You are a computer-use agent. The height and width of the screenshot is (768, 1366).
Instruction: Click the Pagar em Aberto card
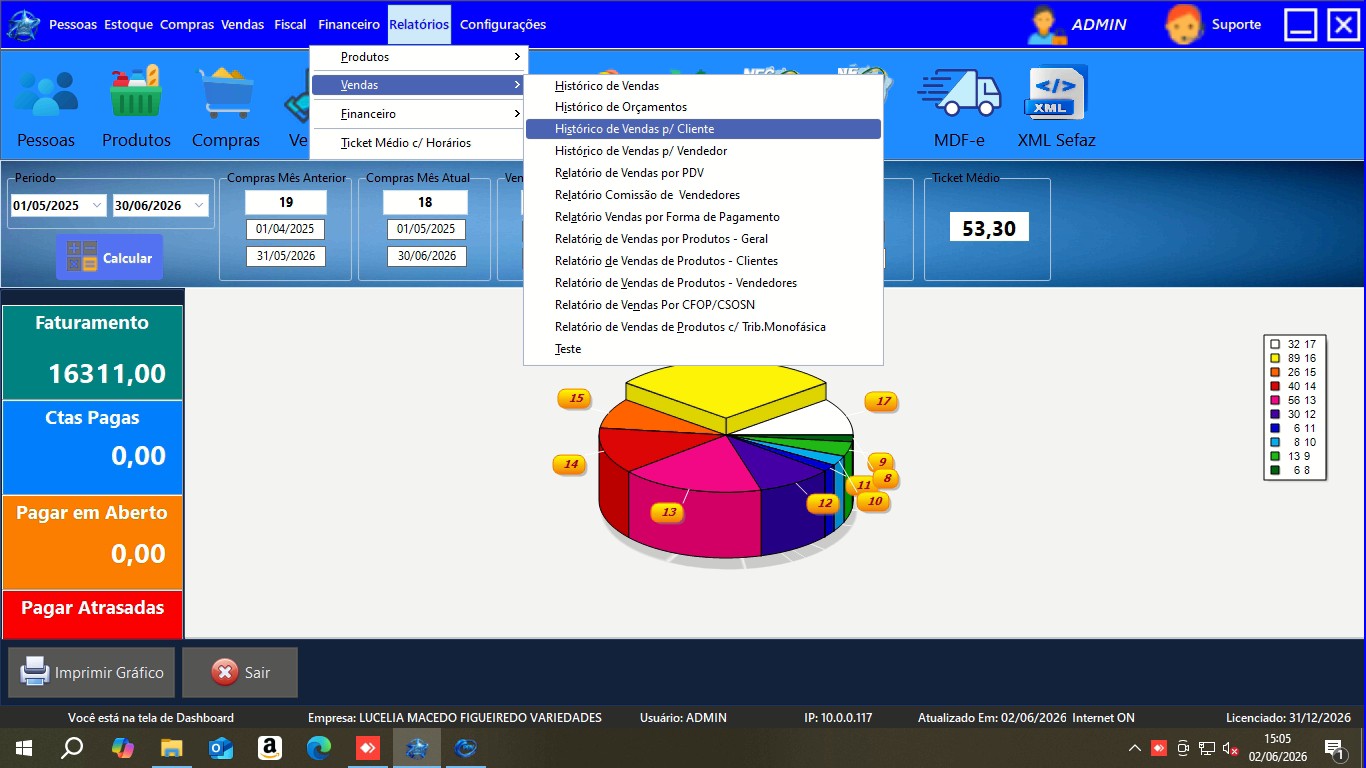point(93,542)
